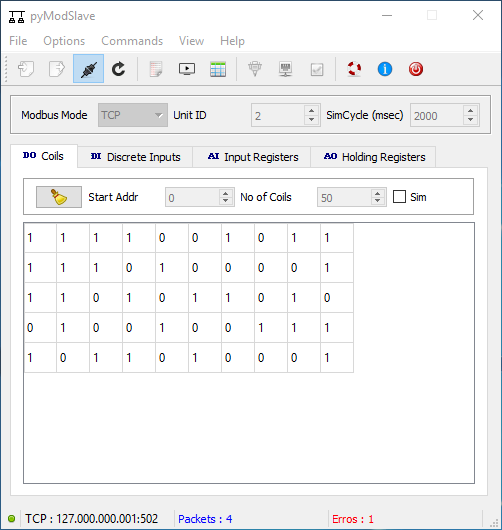Select the first coil cell in grid
Image resolution: width=502 pixels, height=530 pixels.
click(x=40, y=238)
